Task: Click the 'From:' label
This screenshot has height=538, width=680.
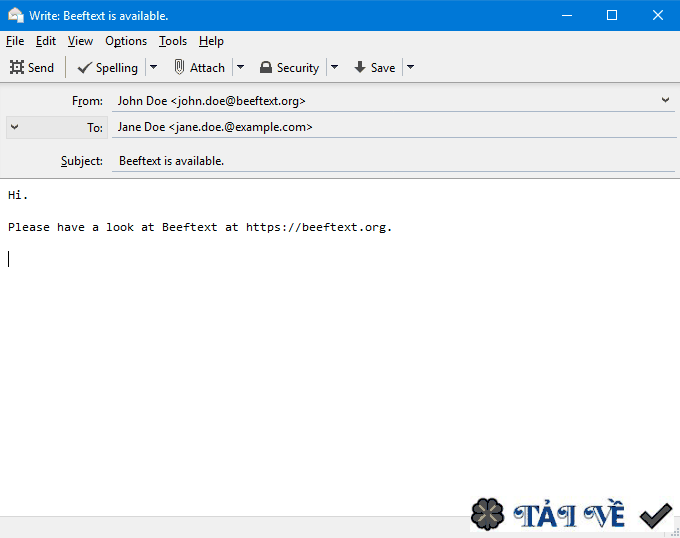Action: (87, 101)
